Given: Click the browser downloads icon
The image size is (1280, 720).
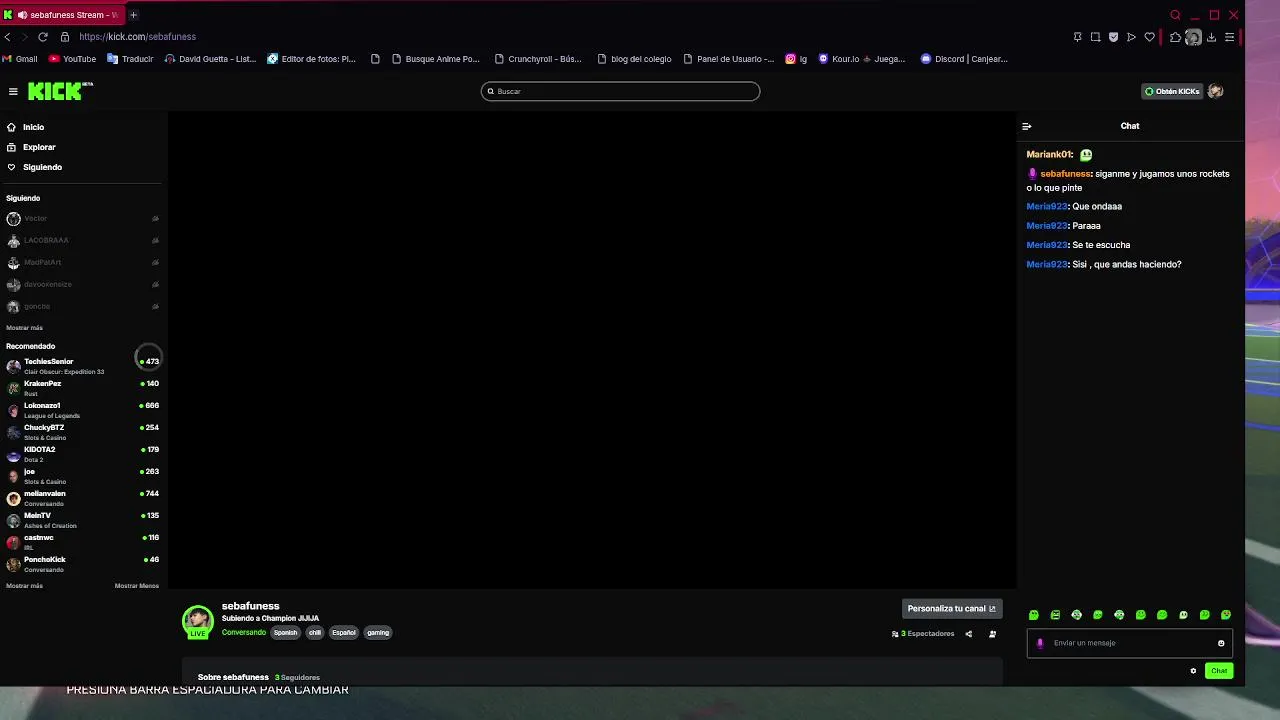Looking at the screenshot, I should pyautogui.click(x=1211, y=37).
